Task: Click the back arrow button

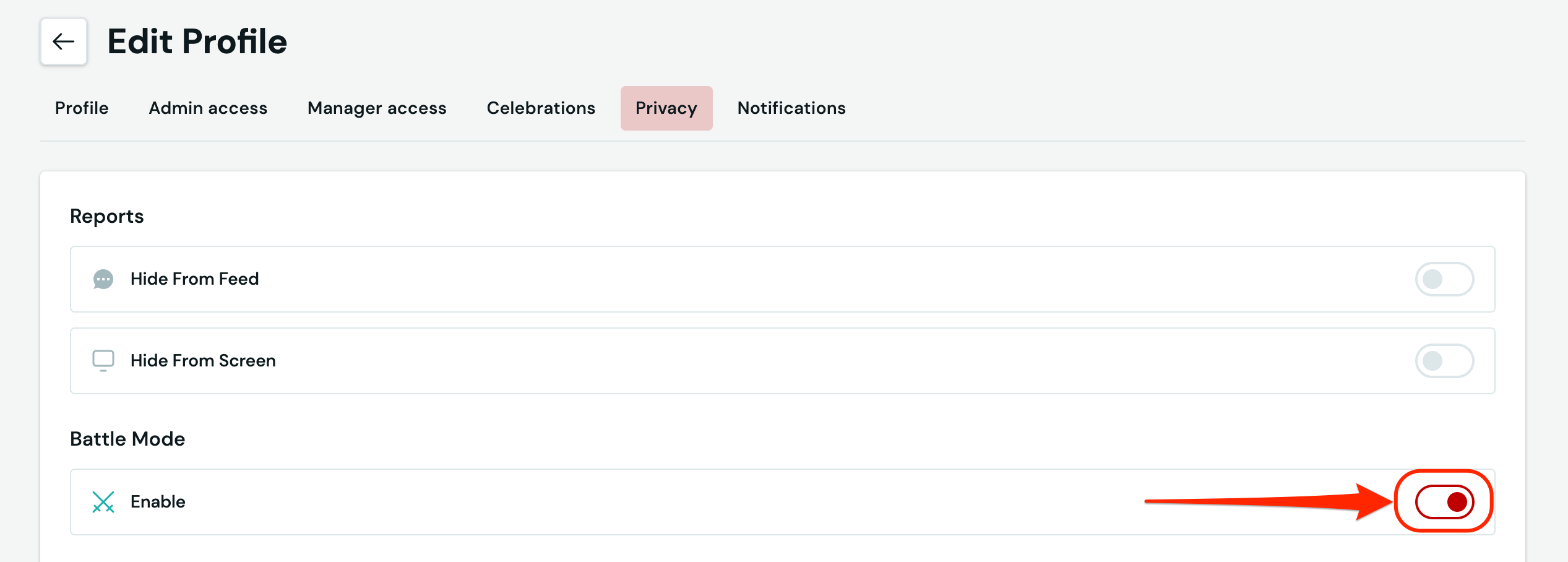Action: click(64, 41)
